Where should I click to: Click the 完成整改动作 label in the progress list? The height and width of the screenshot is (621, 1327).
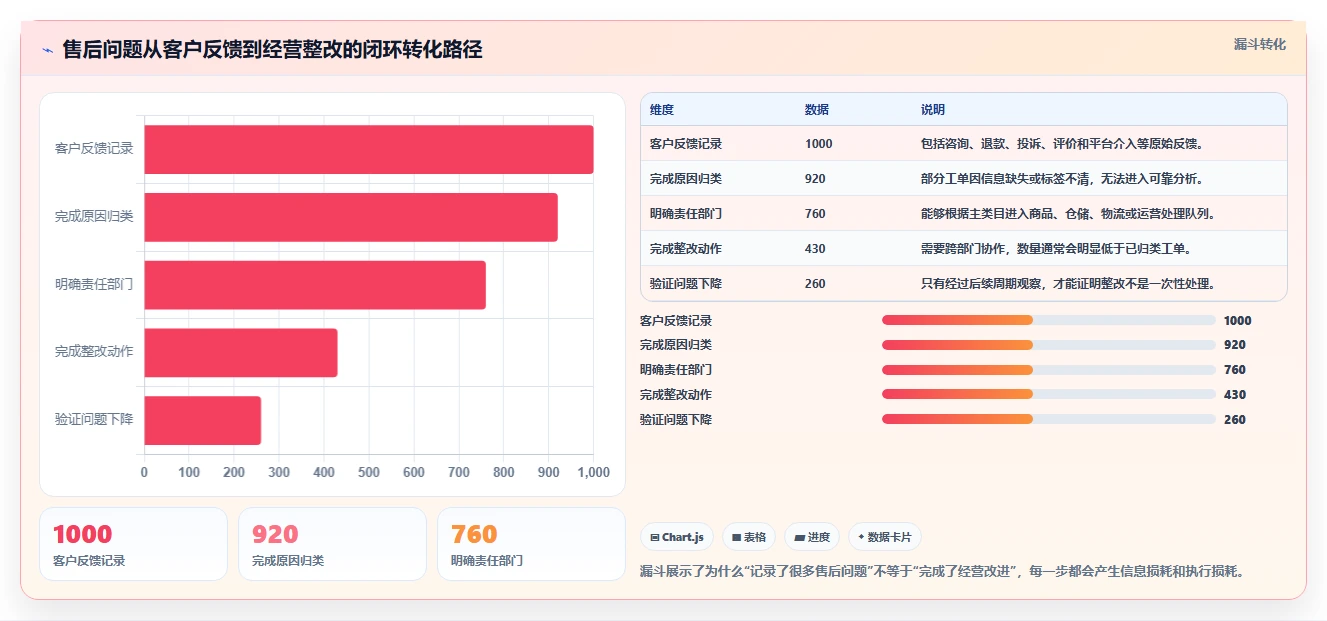click(x=676, y=395)
